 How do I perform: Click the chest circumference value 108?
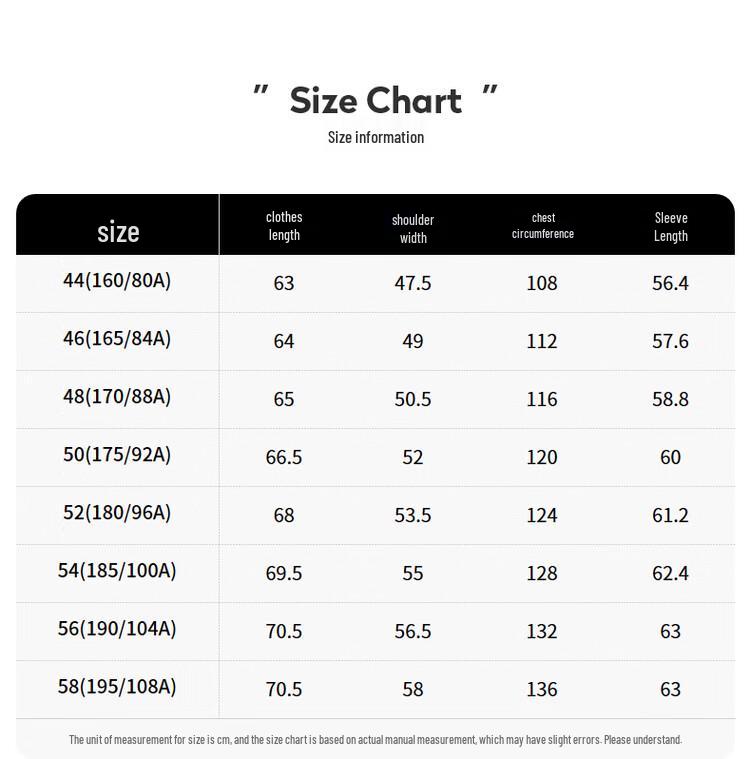click(x=542, y=283)
